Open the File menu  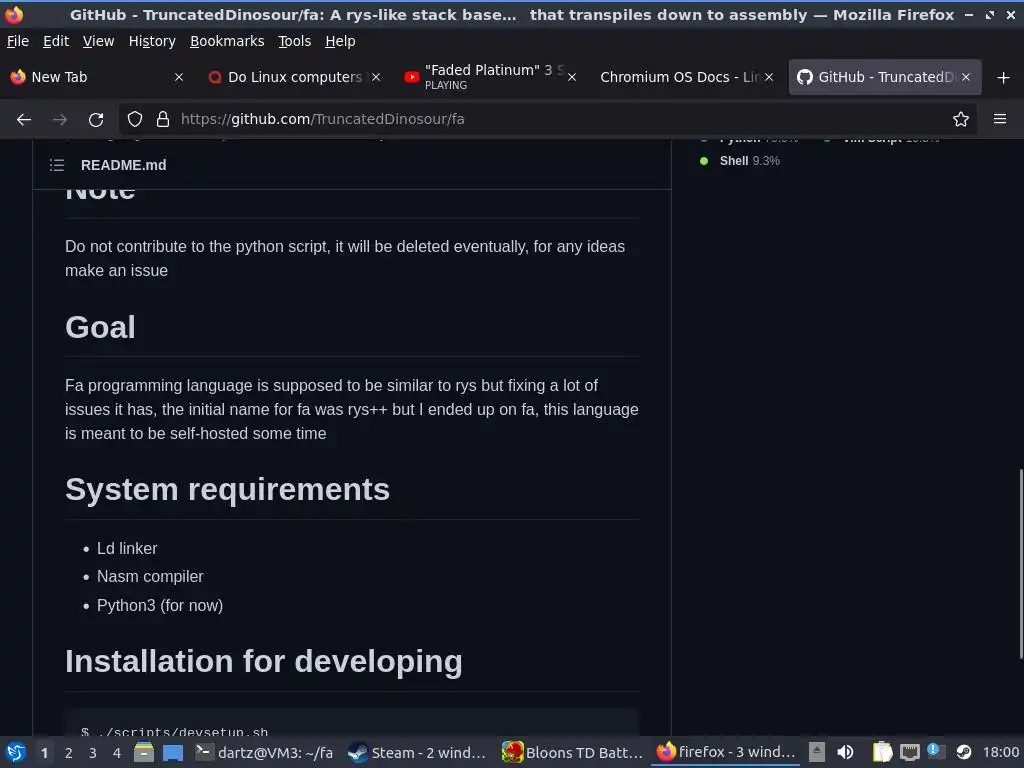click(x=18, y=41)
